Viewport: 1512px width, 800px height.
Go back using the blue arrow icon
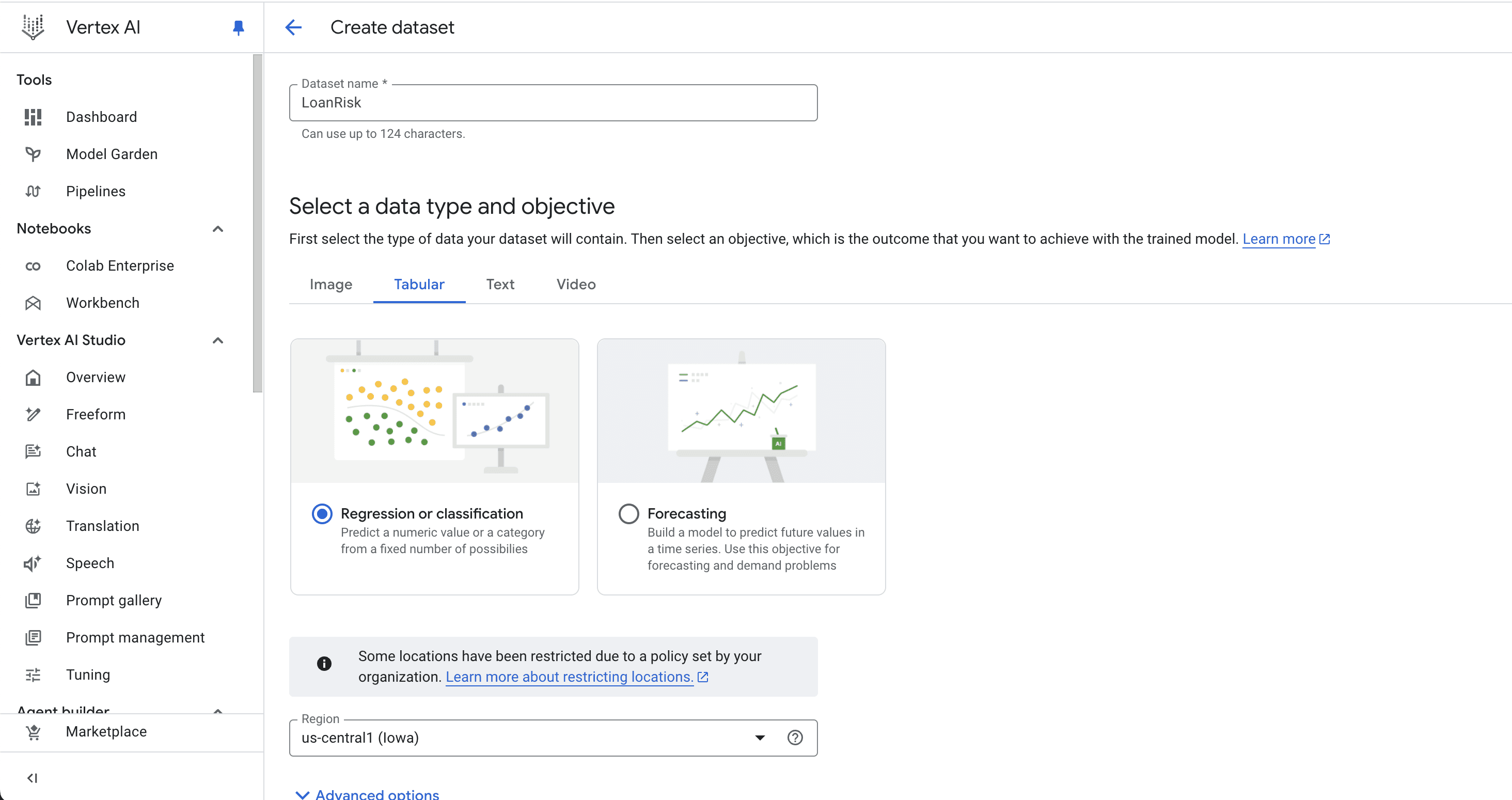click(293, 27)
